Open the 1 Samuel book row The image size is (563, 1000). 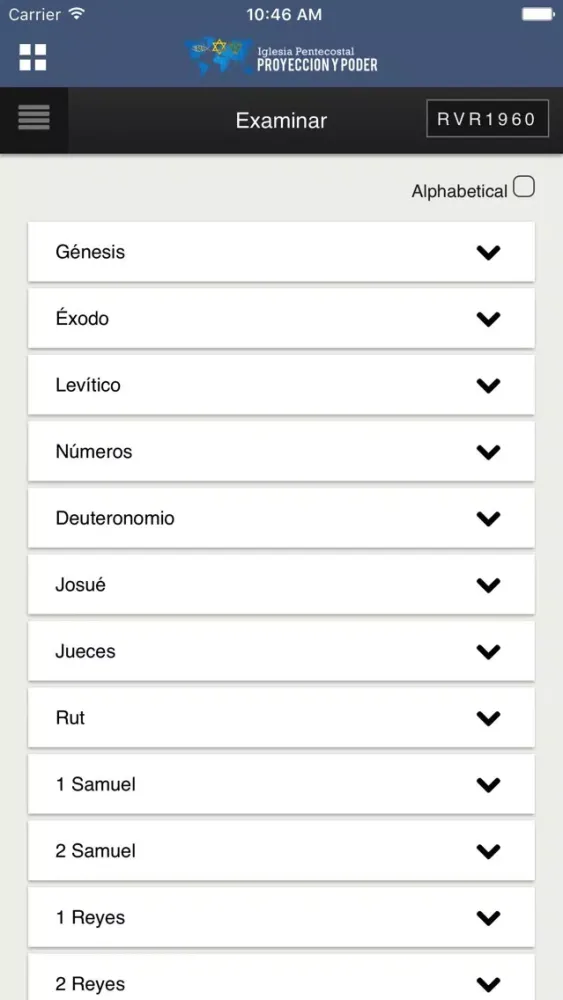[x=281, y=784]
